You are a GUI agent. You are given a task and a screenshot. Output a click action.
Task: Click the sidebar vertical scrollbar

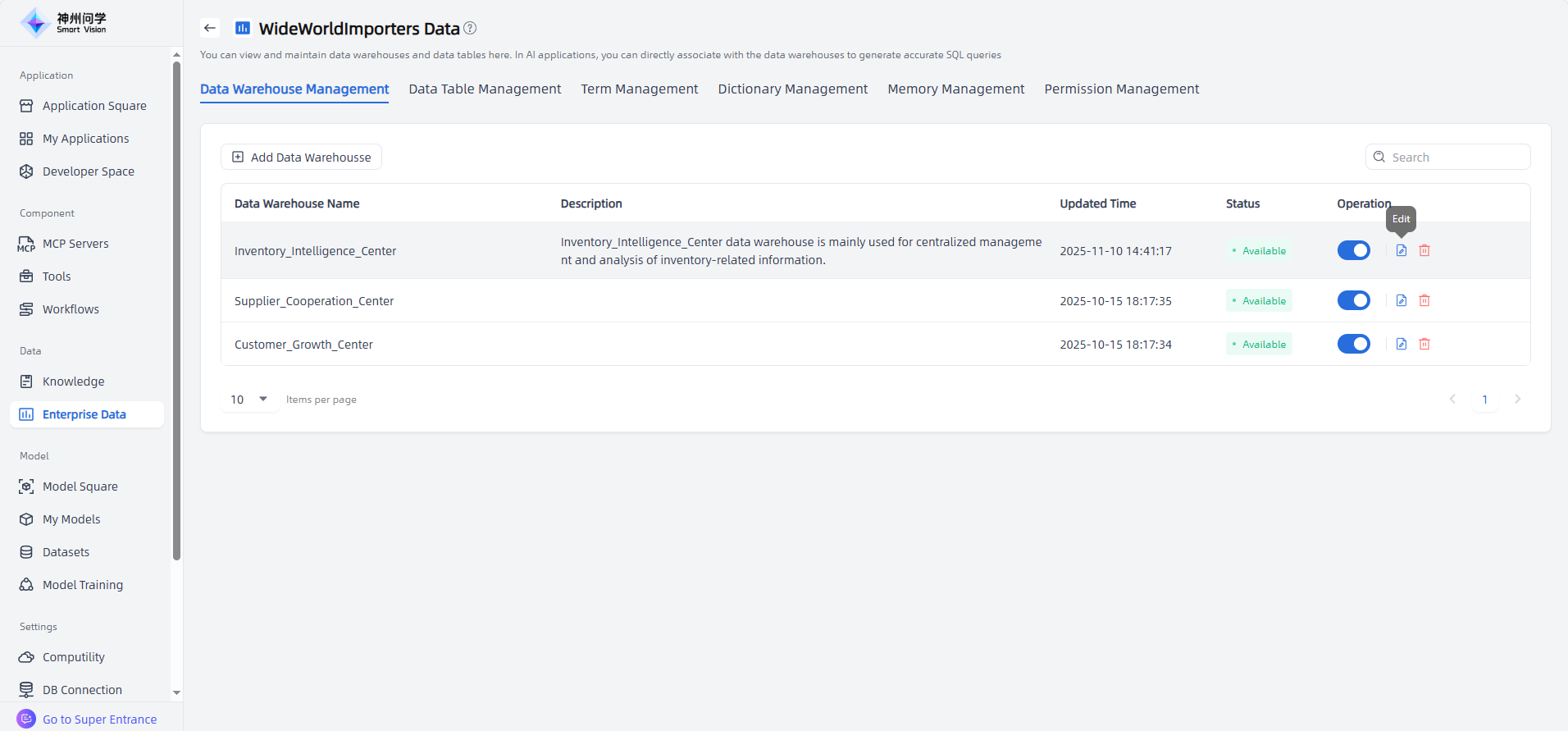click(x=176, y=312)
